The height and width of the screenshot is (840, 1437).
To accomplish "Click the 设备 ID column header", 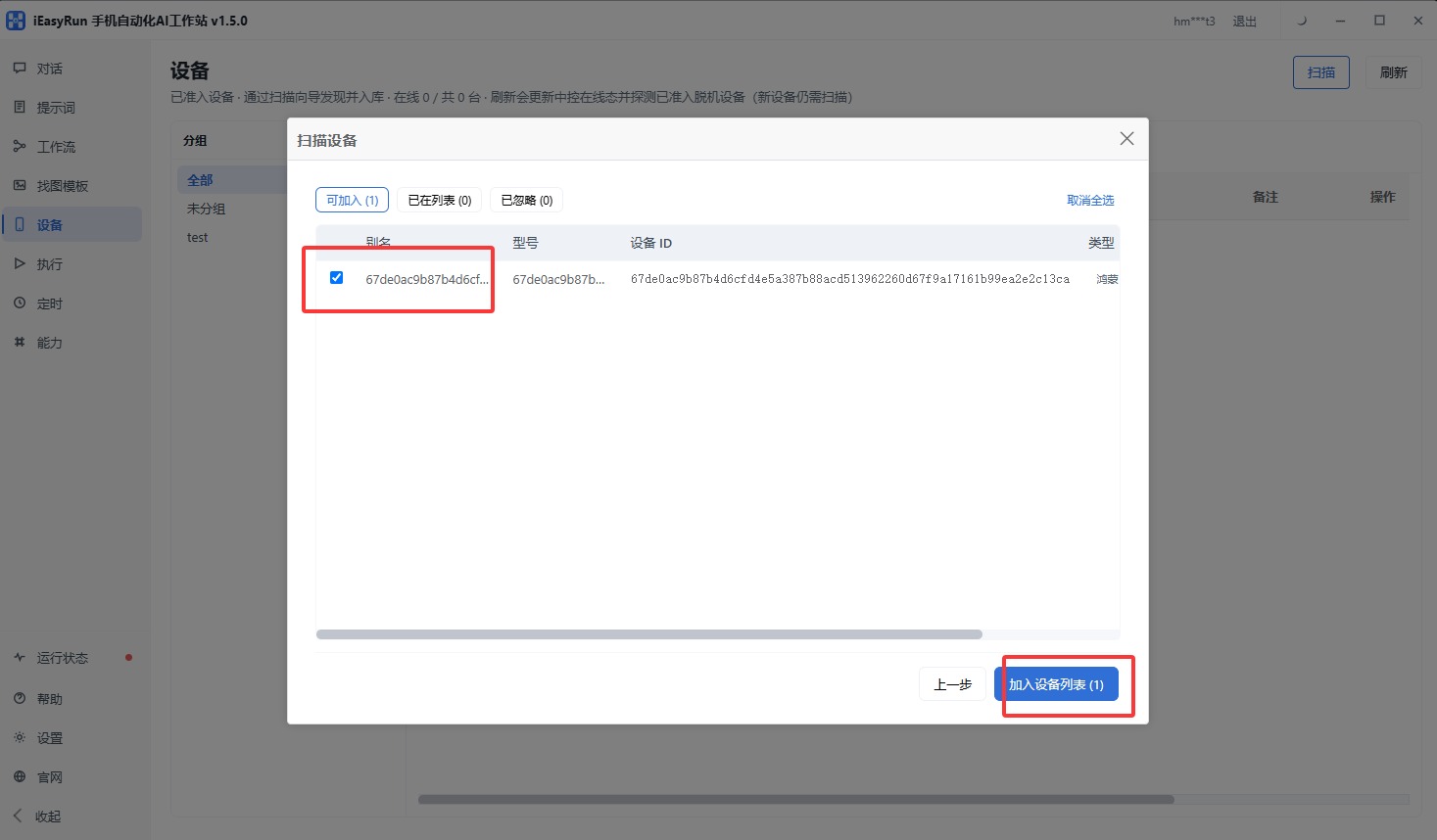I will (x=650, y=243).
